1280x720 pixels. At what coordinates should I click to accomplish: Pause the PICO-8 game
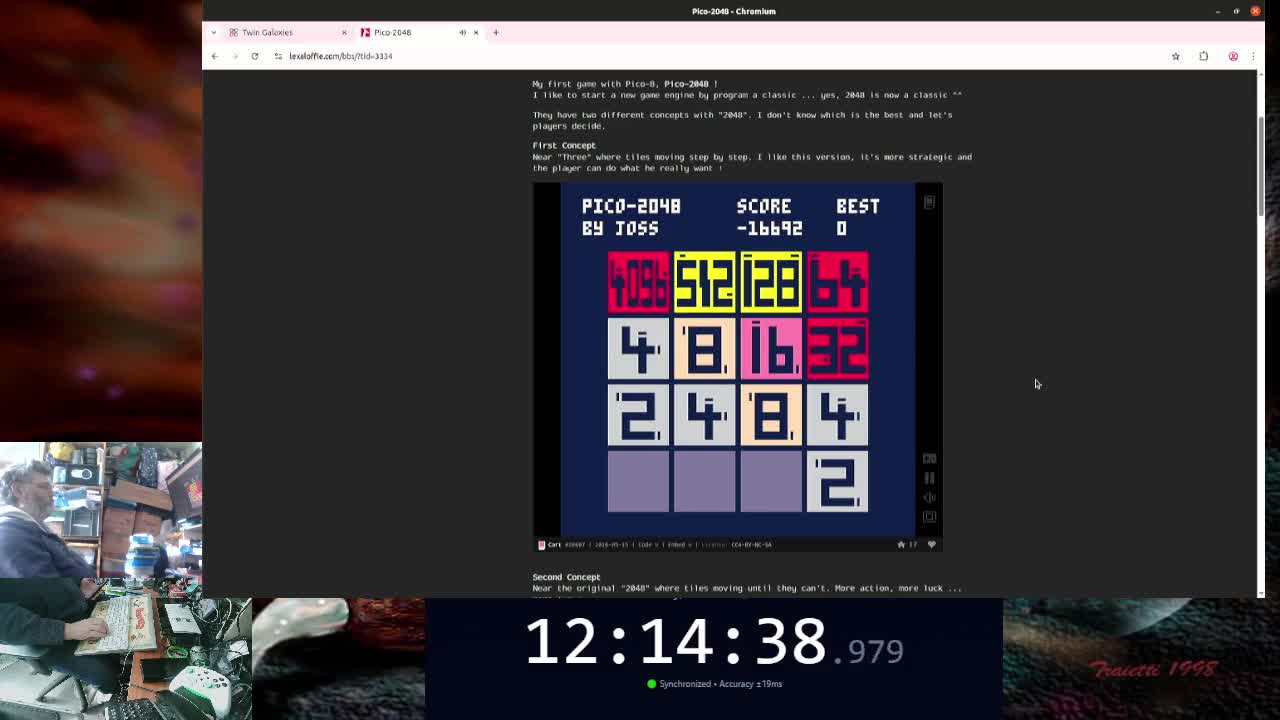(x=929, y=478)
